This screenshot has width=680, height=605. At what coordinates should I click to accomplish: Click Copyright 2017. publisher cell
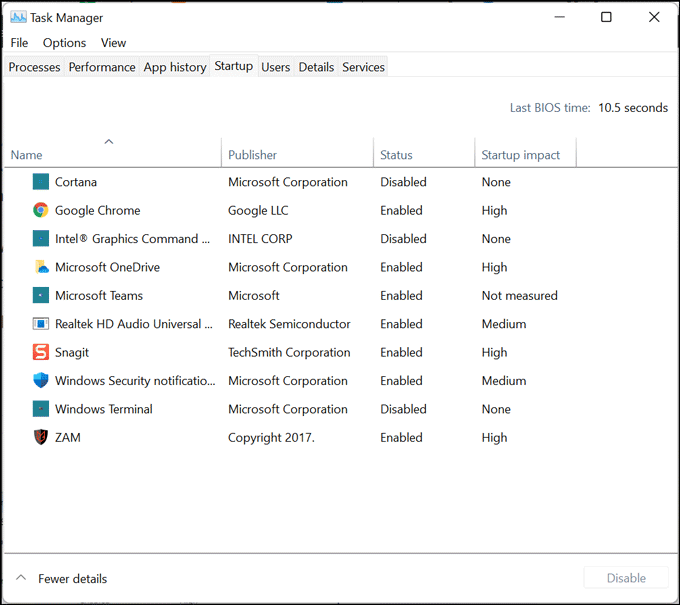tap(271, 438)
